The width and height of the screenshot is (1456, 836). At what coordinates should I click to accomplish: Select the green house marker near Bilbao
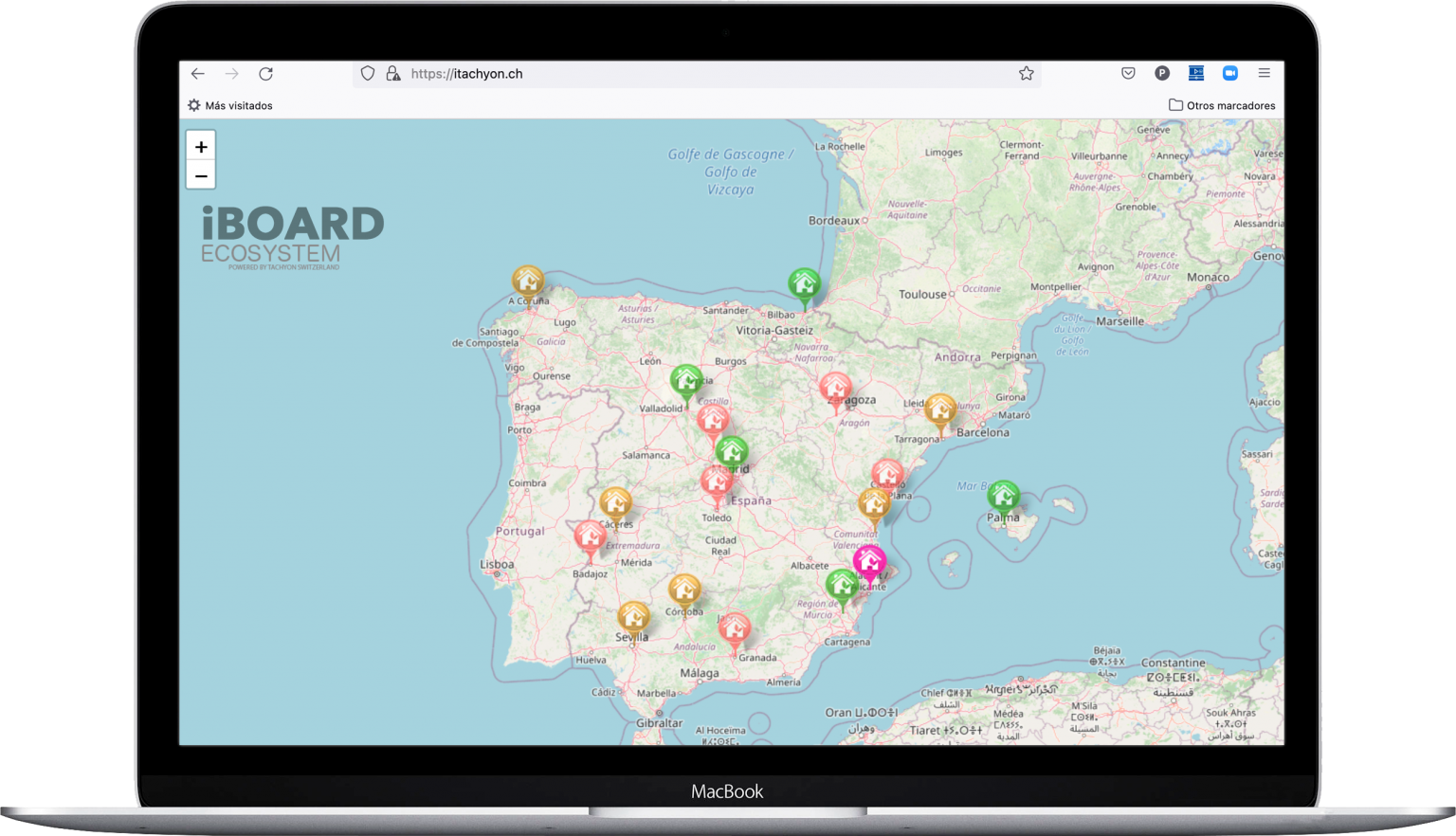[804, 283]
